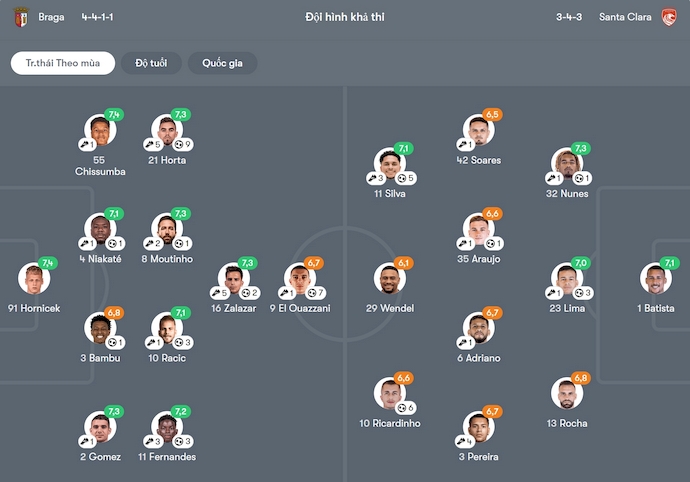
Task: Open goalkeeper Hornicek's player photo
Action: click(x=33, y=279)
